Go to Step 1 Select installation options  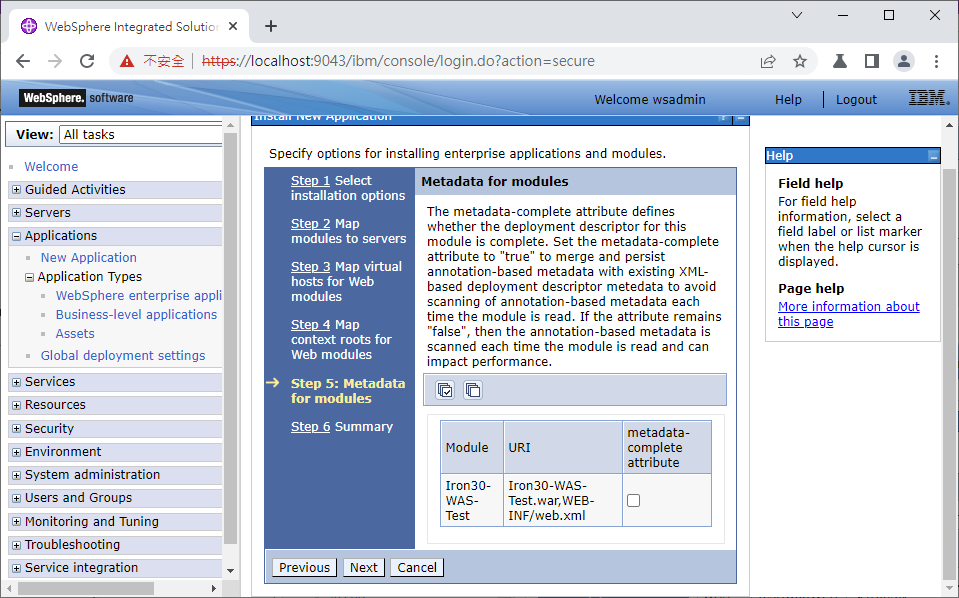[310, 180]
